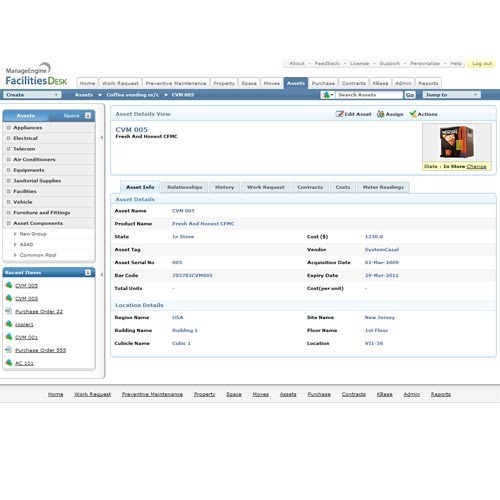
Task: Expand the Air Conditioners category
Action: click(9, 159)
